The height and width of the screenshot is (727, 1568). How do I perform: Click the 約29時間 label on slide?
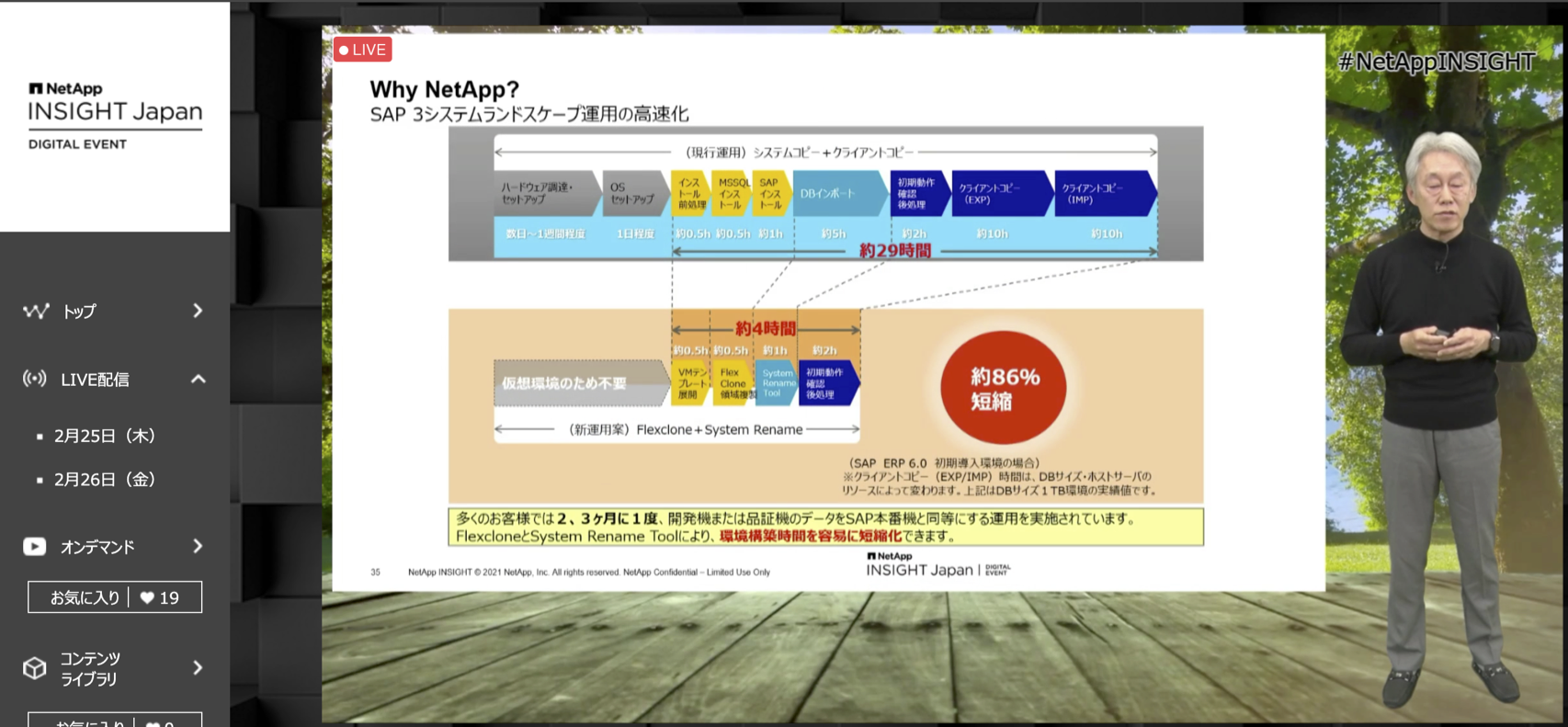tap(895, 250)
